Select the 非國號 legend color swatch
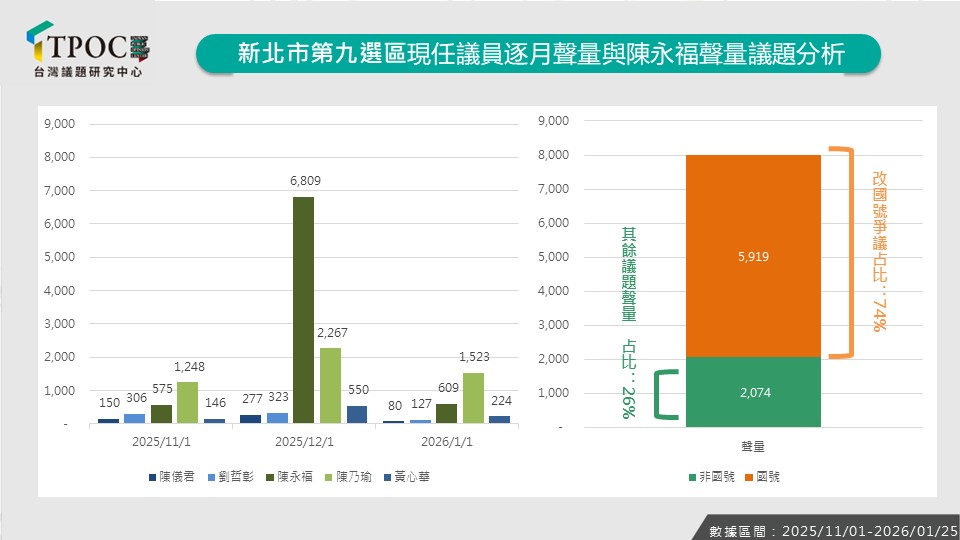The width and height of the screenshot is (960, 540). pos(692,477)
